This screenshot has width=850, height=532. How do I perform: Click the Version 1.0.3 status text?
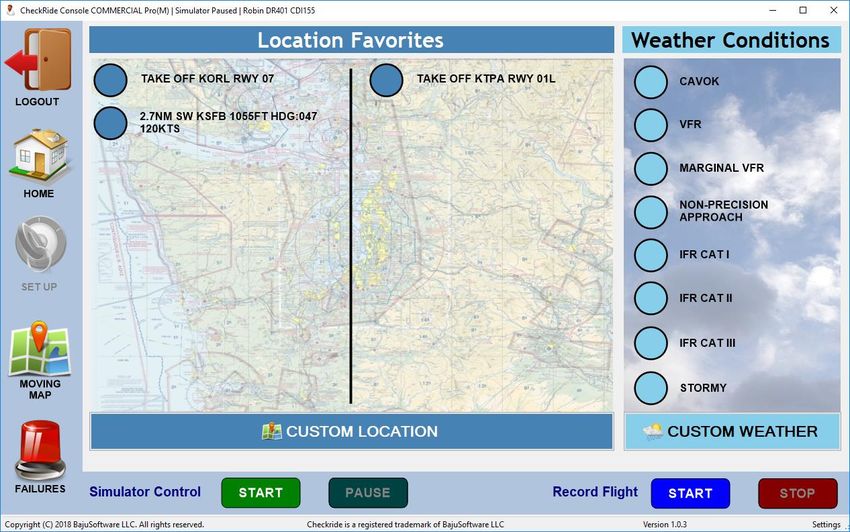[x=665, y=524]
